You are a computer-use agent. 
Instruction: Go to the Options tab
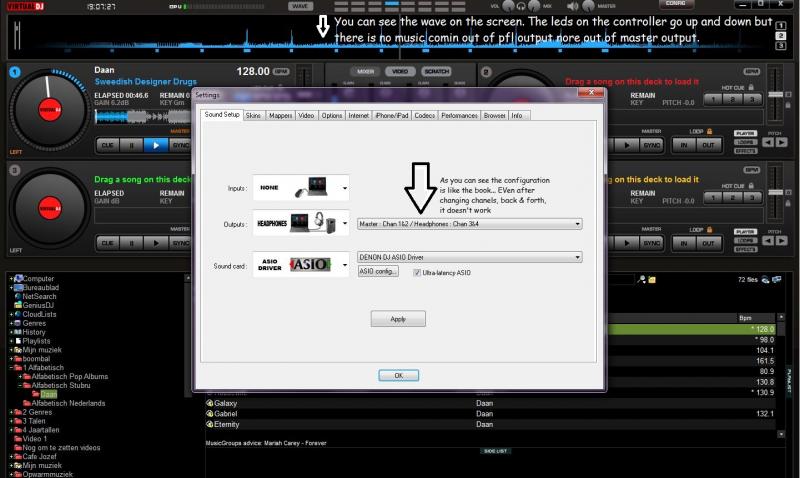tap(332, 116)
